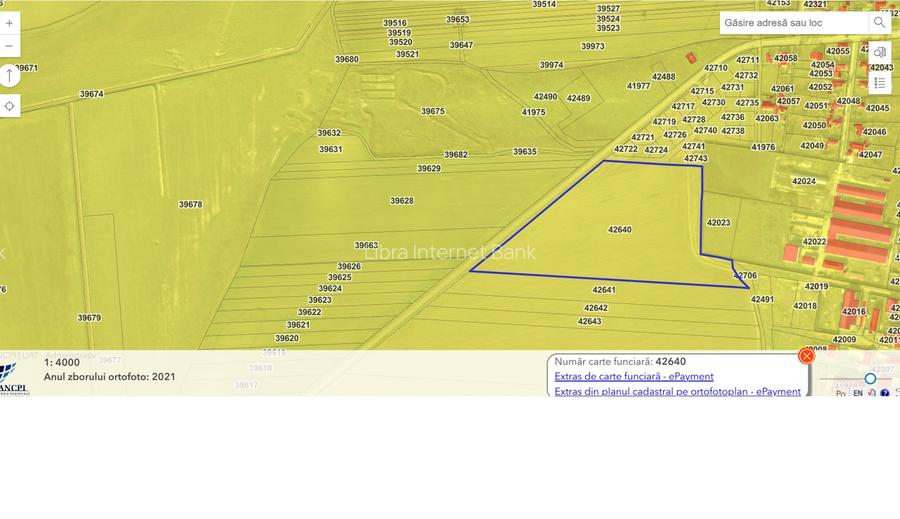The height and width of the screenshot is (519, 900).
Task: Open the parcel query tool icon
Action: 880,52
